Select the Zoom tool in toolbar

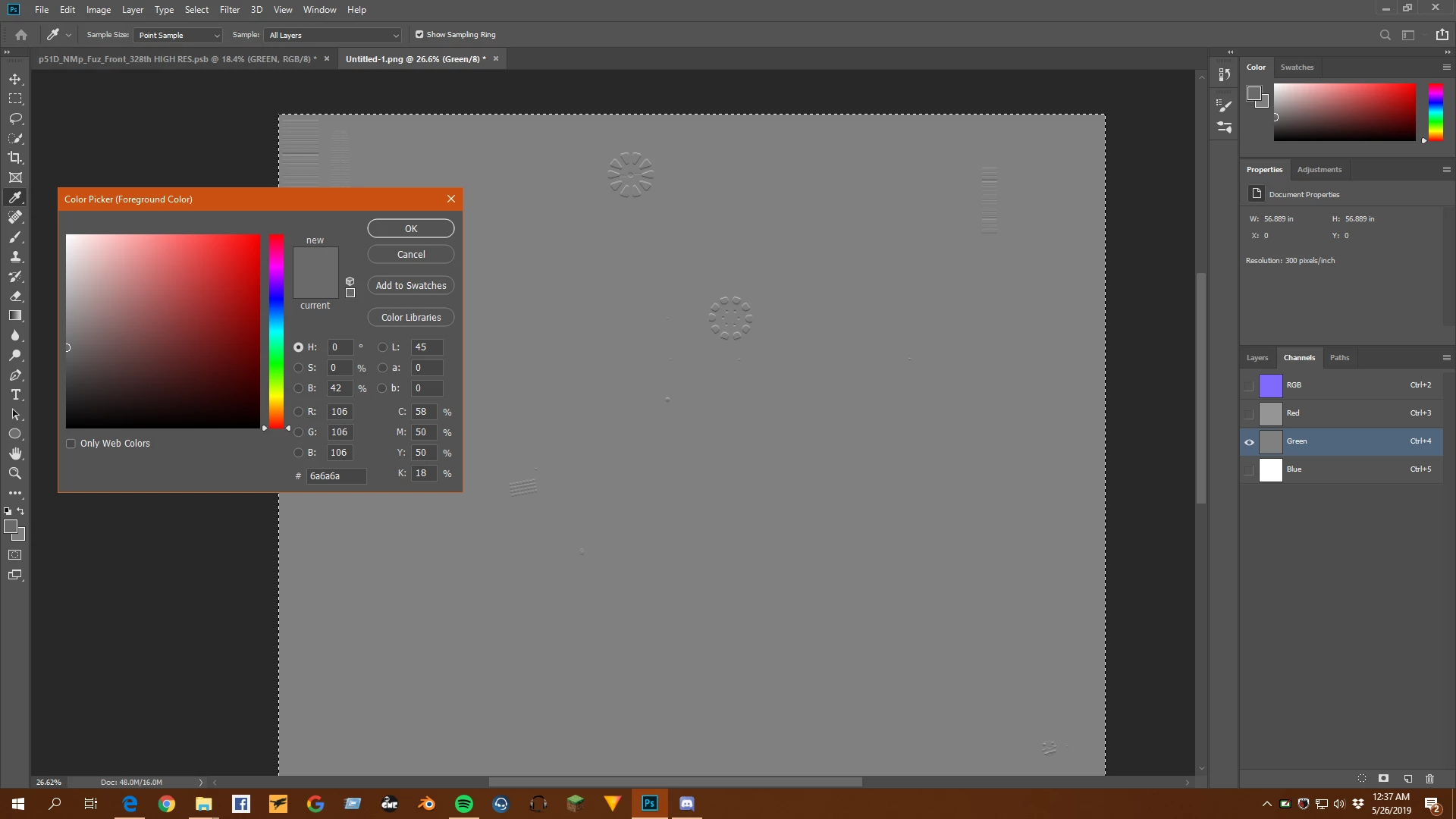click(15, 473)
